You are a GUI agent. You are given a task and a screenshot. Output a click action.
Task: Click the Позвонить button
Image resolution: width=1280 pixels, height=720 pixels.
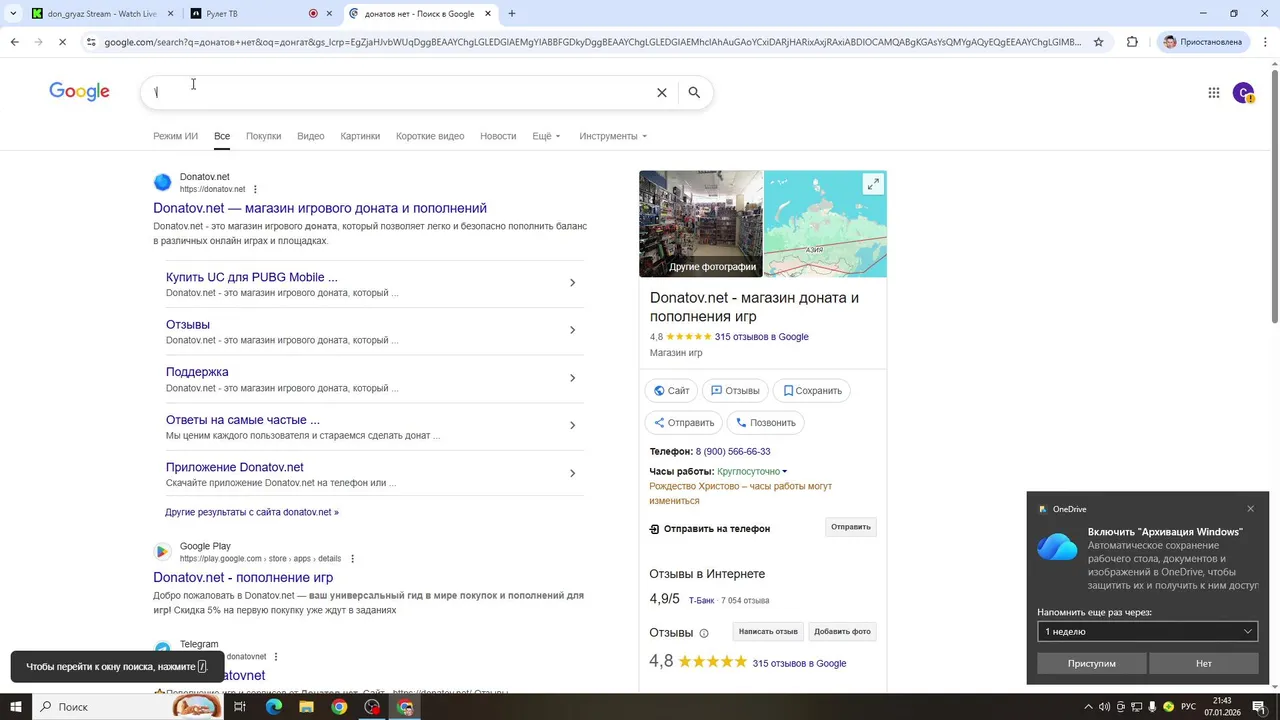[x=766, y=422]
